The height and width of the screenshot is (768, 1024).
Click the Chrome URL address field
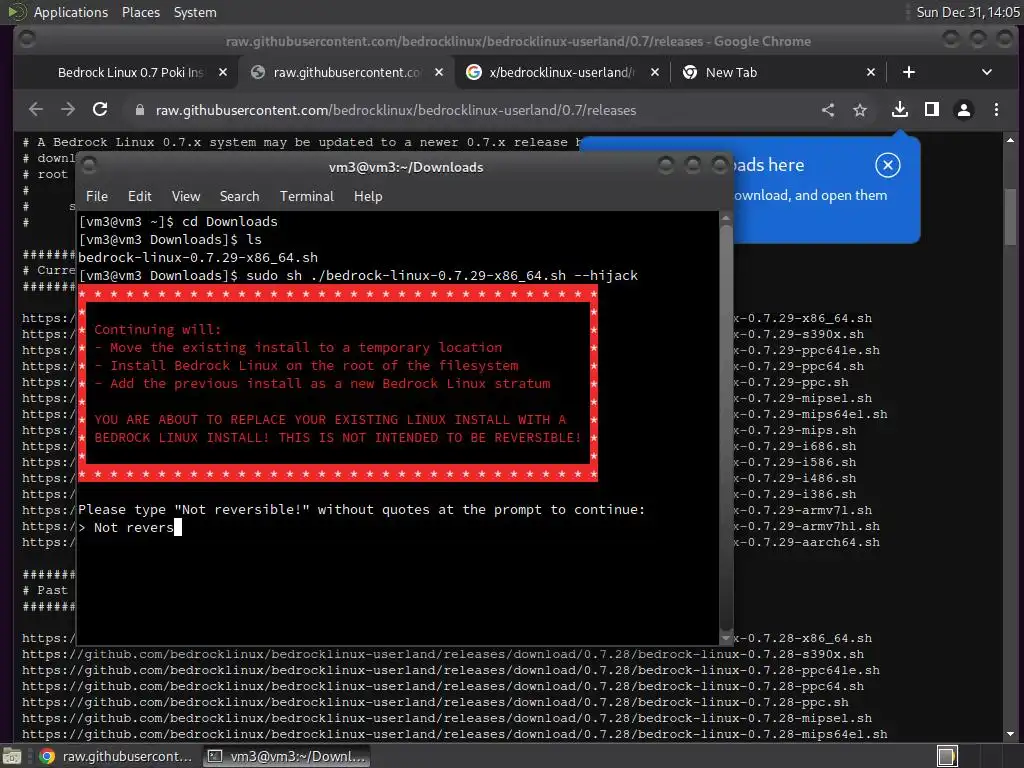tap(470, 110)
